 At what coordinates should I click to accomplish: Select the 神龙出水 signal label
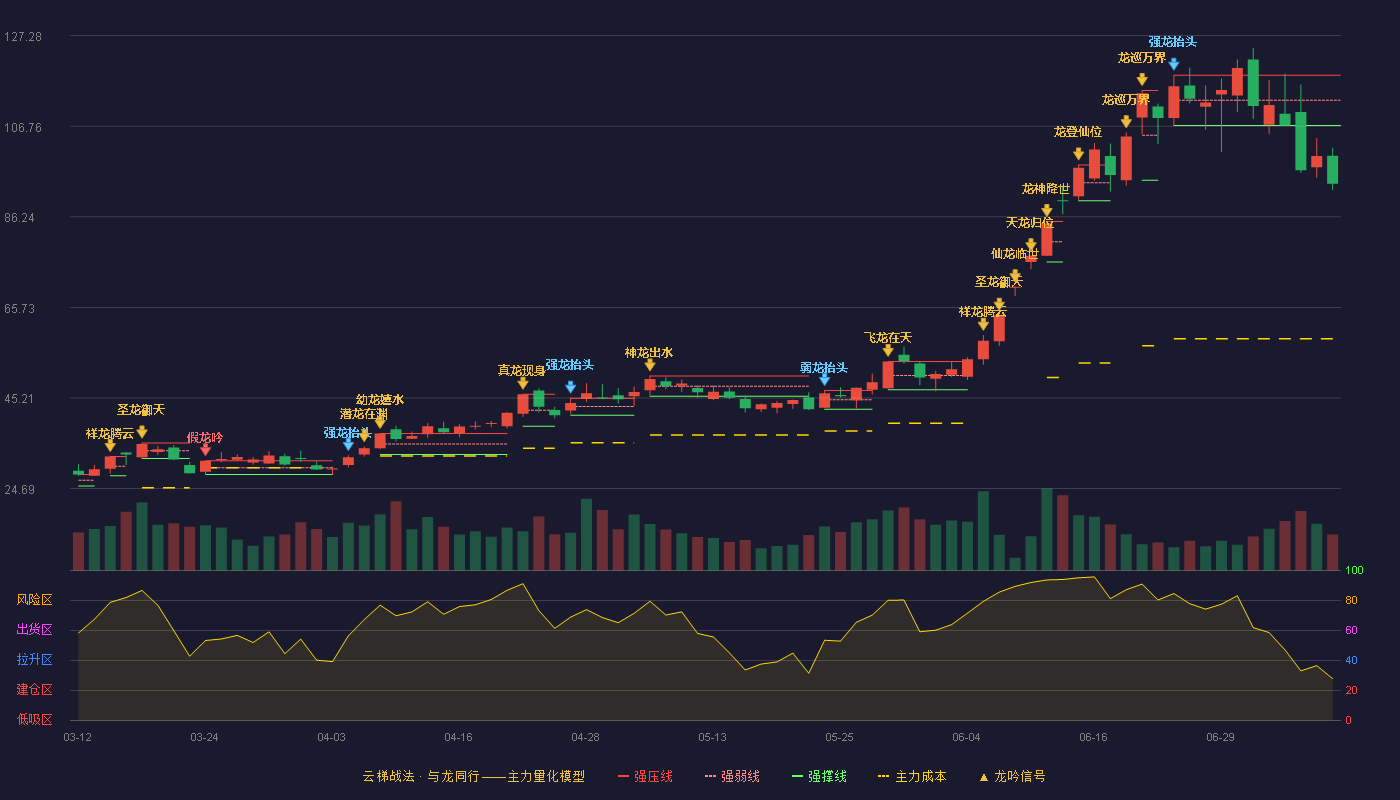(649, 352)
